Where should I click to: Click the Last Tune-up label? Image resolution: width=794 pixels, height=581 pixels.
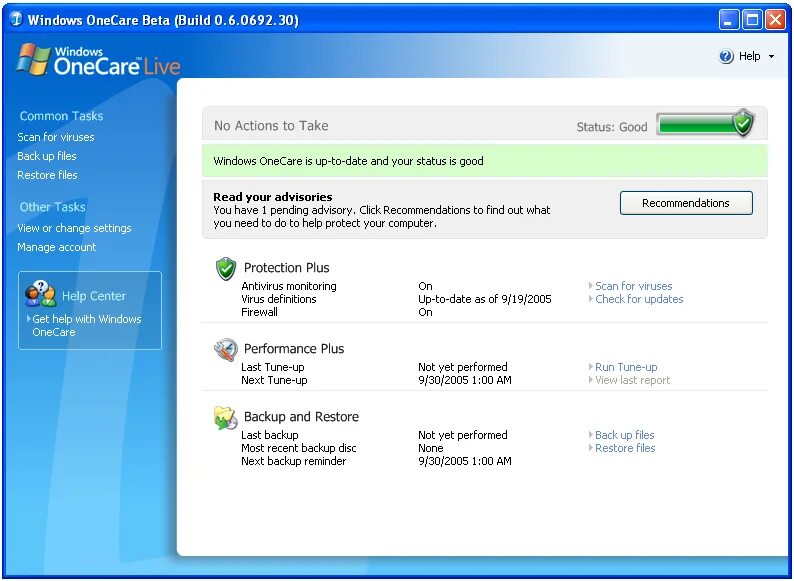click(272, 367)
